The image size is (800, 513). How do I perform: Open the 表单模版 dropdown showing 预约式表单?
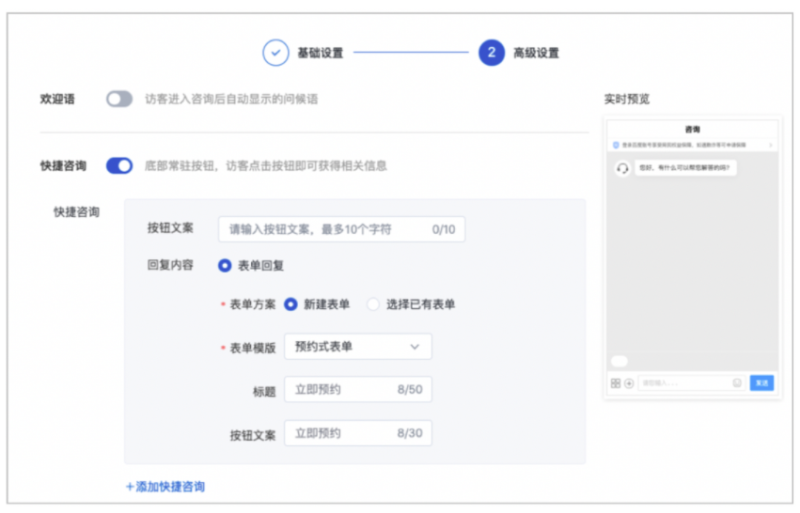point(358,347)
